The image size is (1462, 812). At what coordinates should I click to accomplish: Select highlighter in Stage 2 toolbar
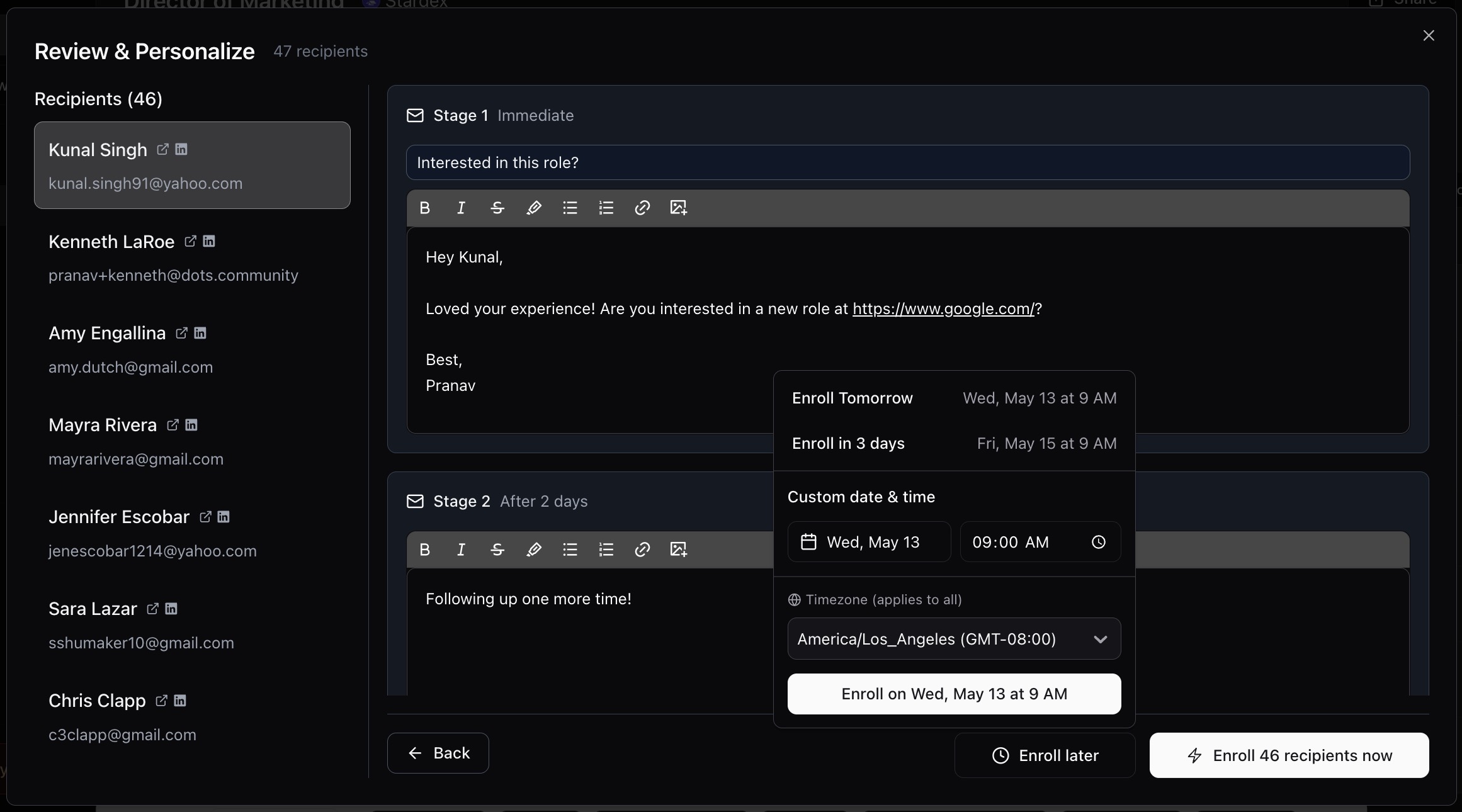pos(534,550)
